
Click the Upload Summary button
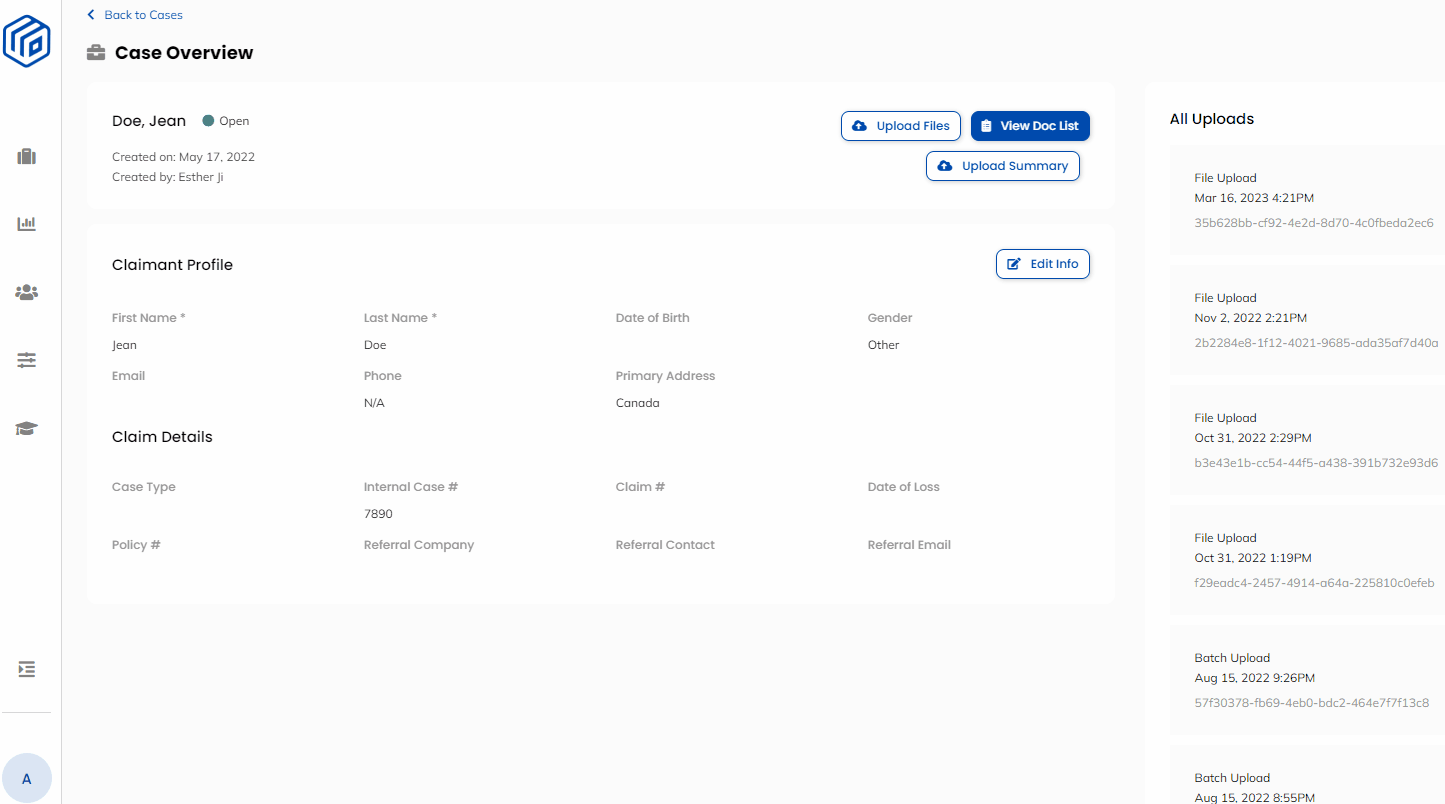point(1002,165)
